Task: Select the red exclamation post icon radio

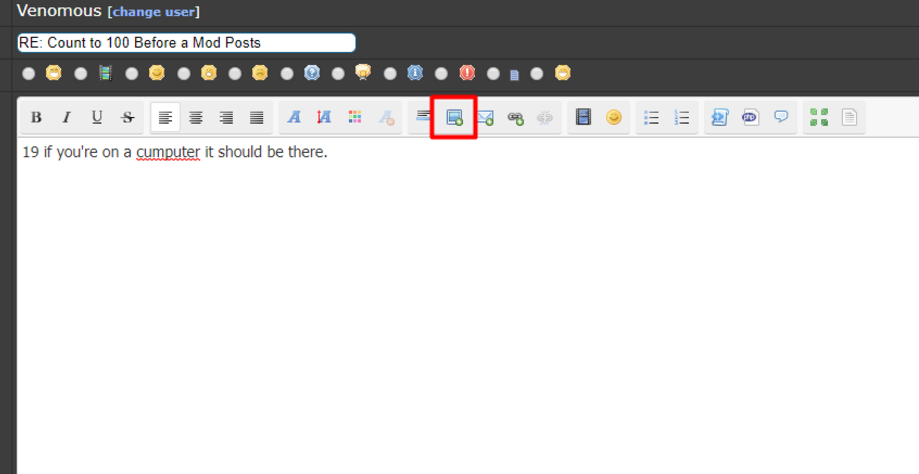Action: point(441,73)
